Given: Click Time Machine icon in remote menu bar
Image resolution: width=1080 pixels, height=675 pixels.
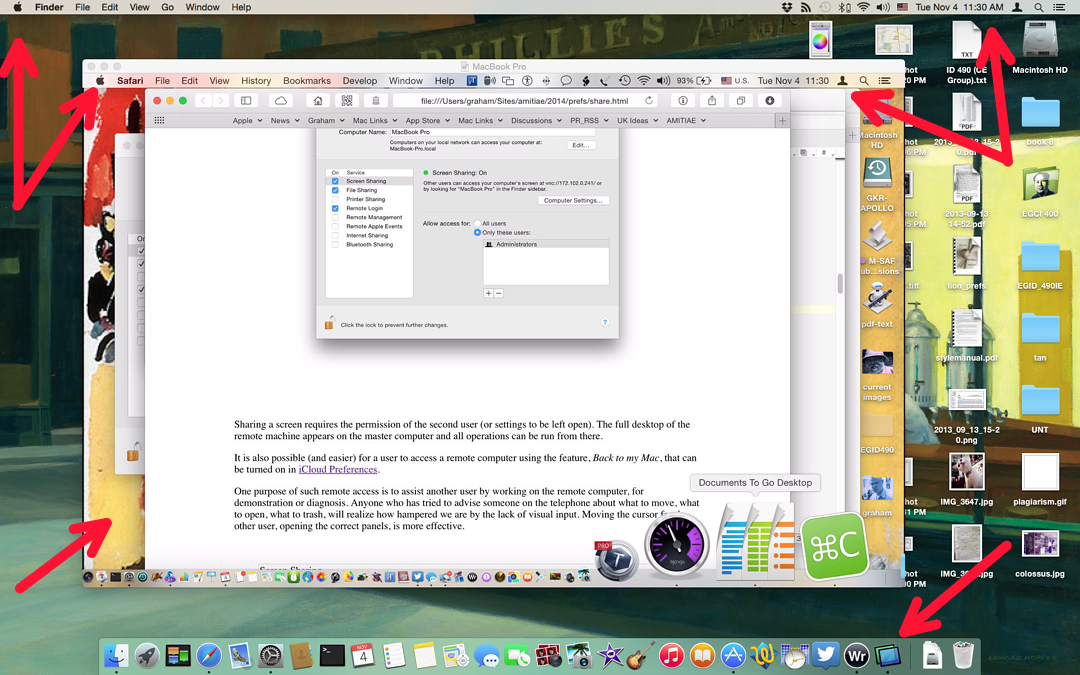Looking at the screenshot, I should pyautogui.click(x=624, y=81).
